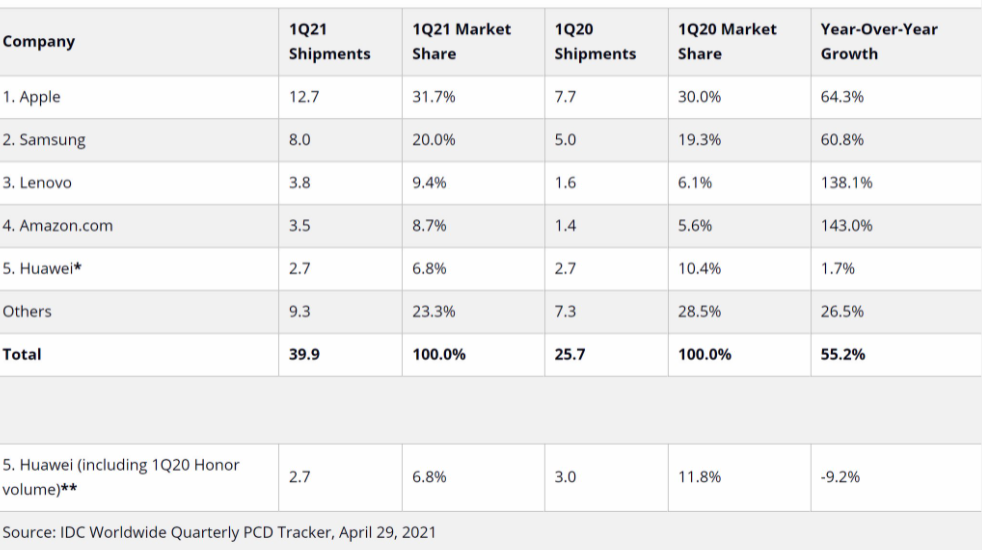The height and width of the screenshot is (550, 982).
Task: Click the 1Q21 Market Share header
Action: (461, 42)
